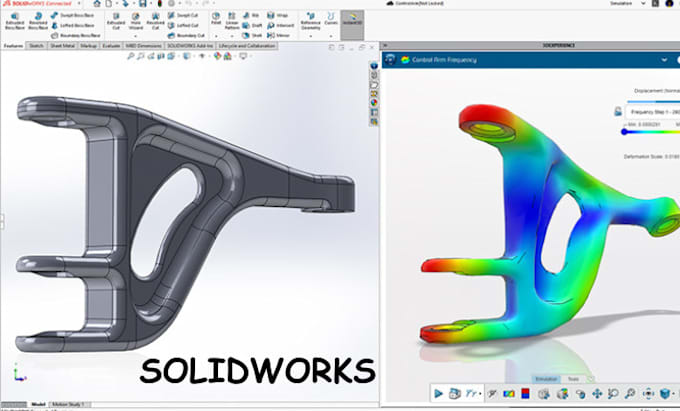680x411 pixels.
Task: Open the Apply Scene icon
Action: pyautogui.click(x=228, y=56)
